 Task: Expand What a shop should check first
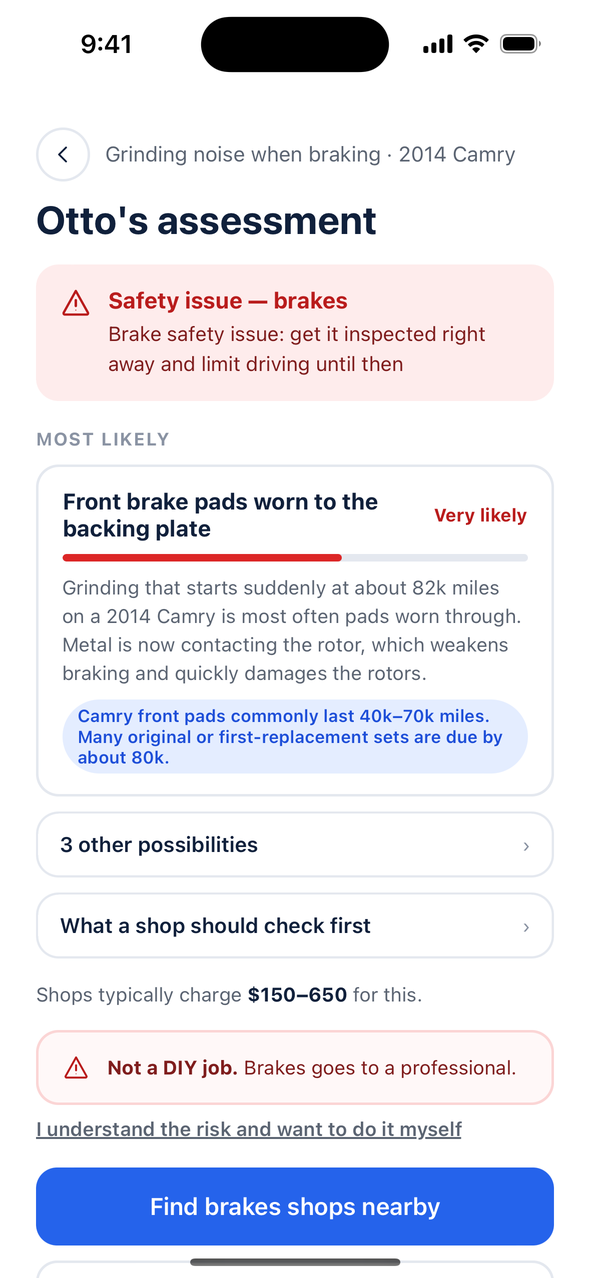(x=295, y=926)
